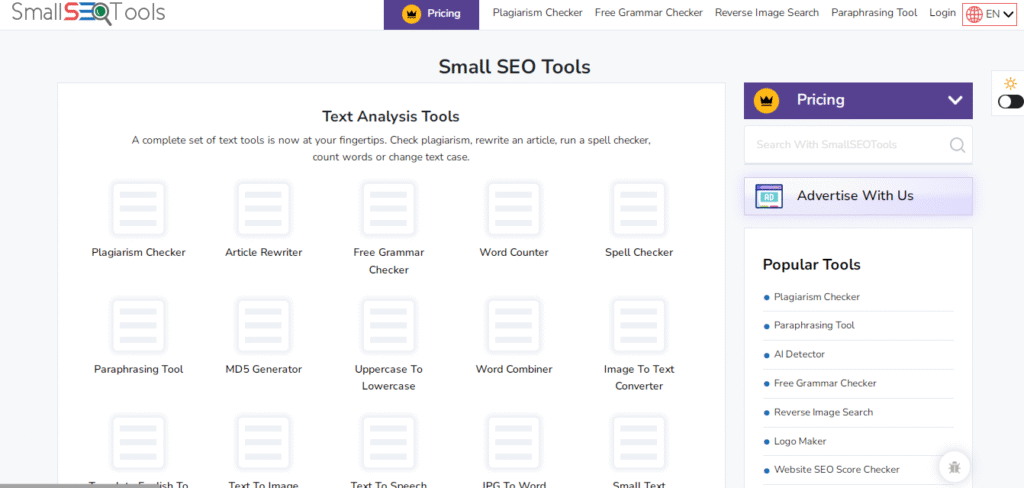Open the Spell Checker tool icon
Image resolution: width=1024 pixels, height=488 pixels.
click(x=639, y=208)
